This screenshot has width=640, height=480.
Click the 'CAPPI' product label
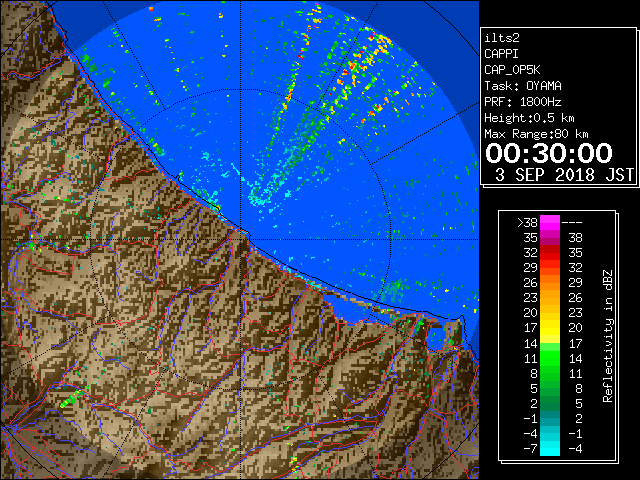(501, 54)
